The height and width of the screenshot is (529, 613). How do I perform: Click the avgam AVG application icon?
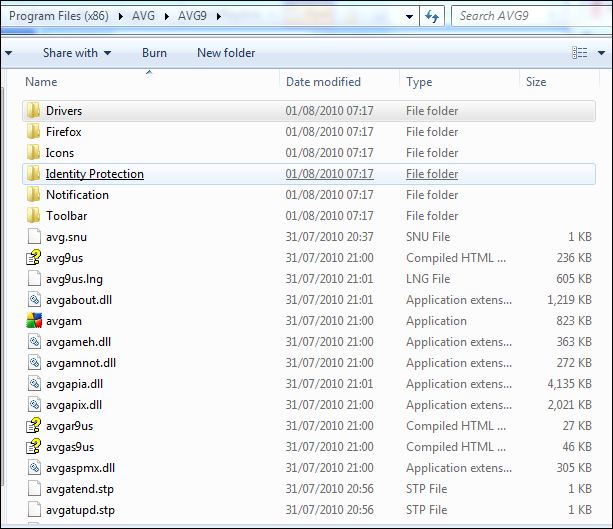pos(34,321)
